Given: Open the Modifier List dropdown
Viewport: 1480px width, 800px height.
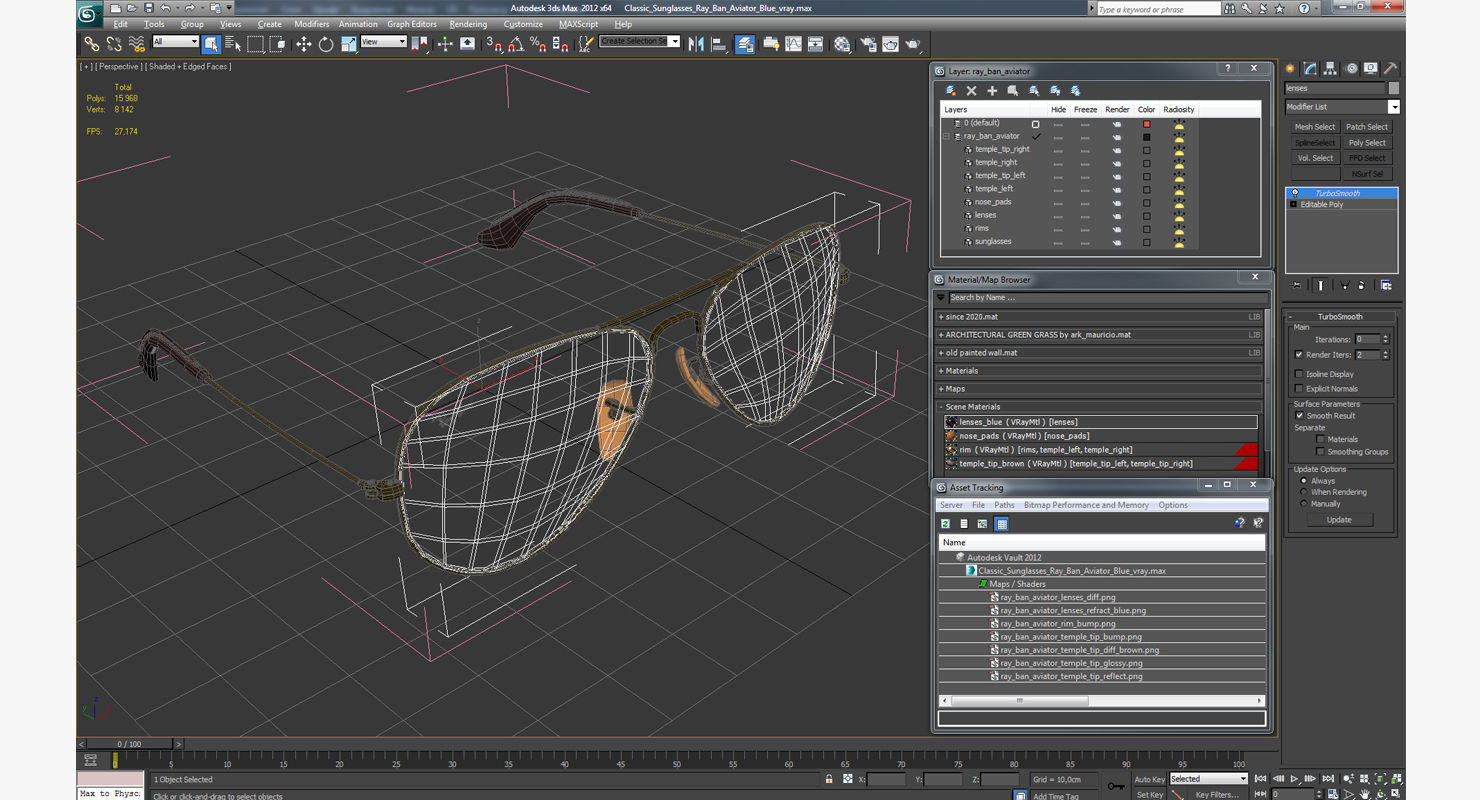Looking at the screenshot, I should [1342, 107].
